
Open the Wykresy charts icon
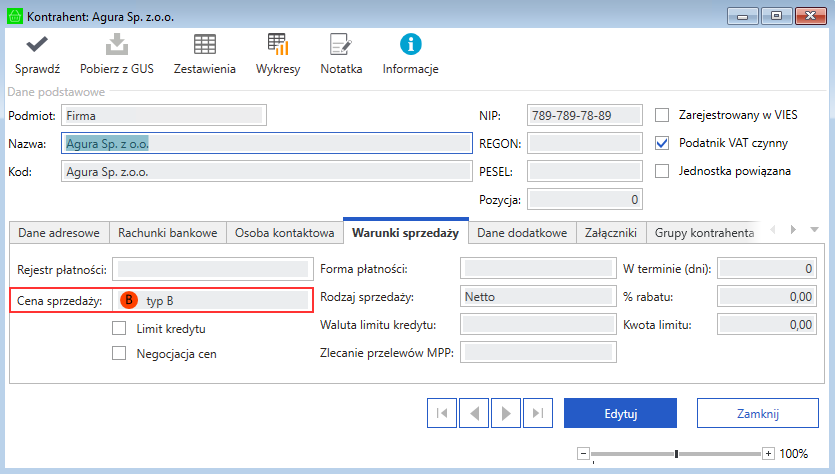point(278,45)
